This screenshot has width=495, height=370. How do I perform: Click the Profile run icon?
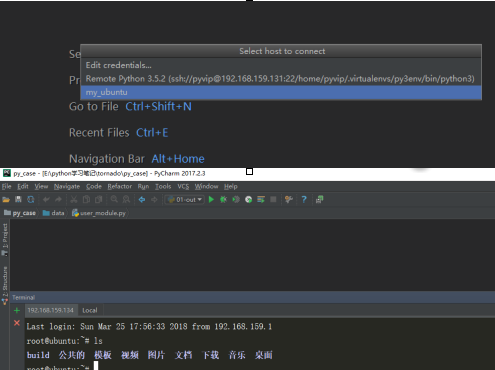248,199
